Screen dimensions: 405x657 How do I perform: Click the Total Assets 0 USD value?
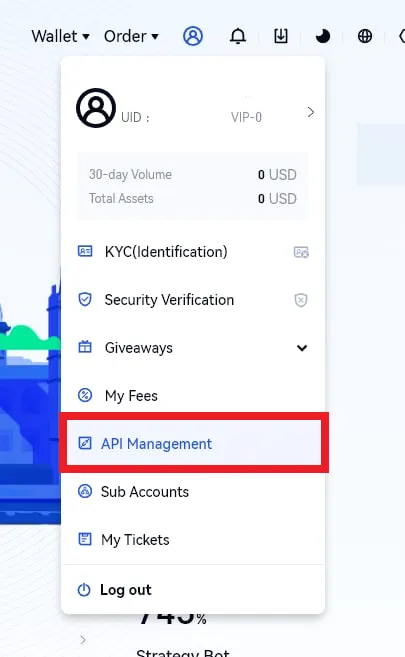(x=277, y=199)
